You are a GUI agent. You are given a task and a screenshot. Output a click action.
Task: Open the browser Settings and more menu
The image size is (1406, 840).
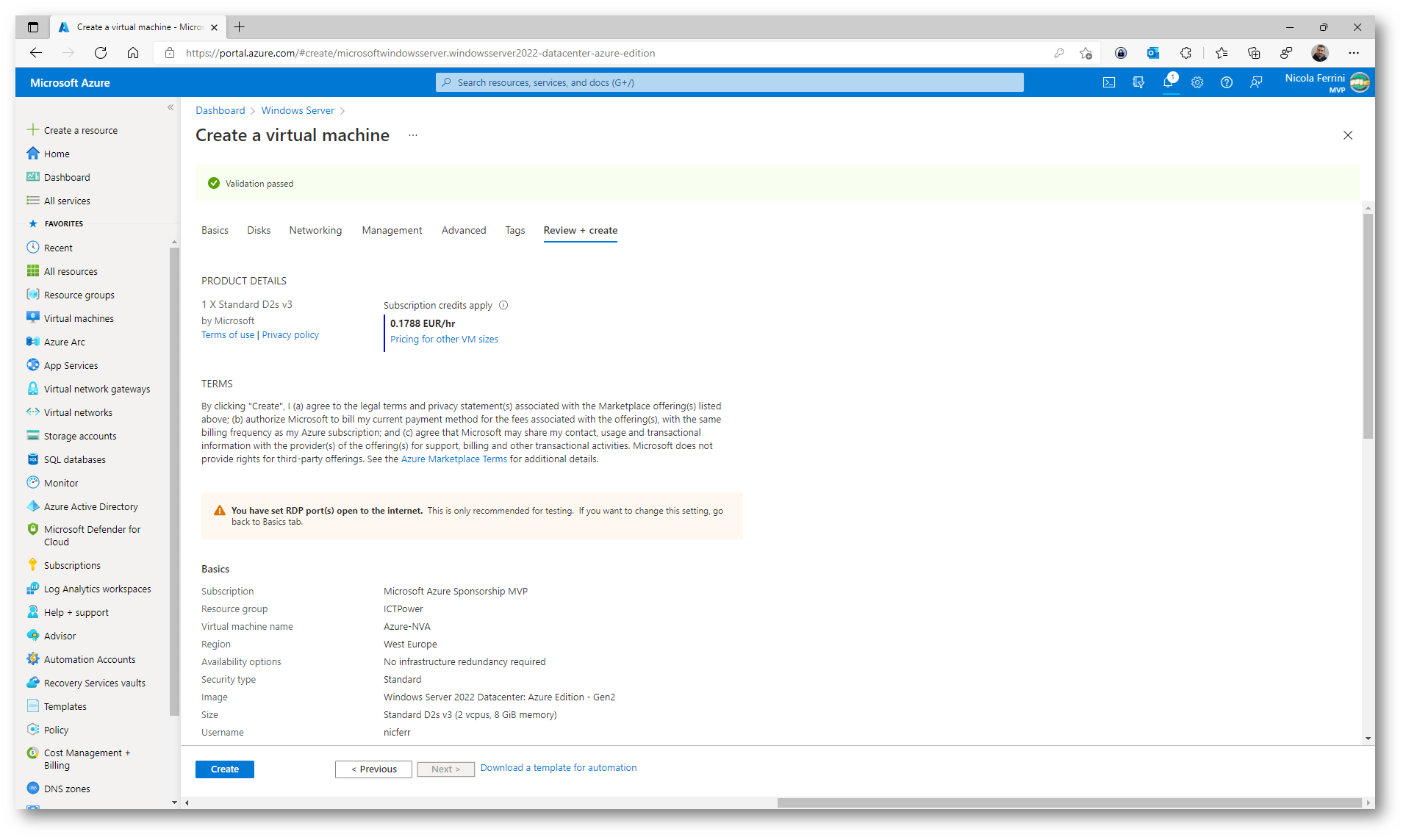1354,53
